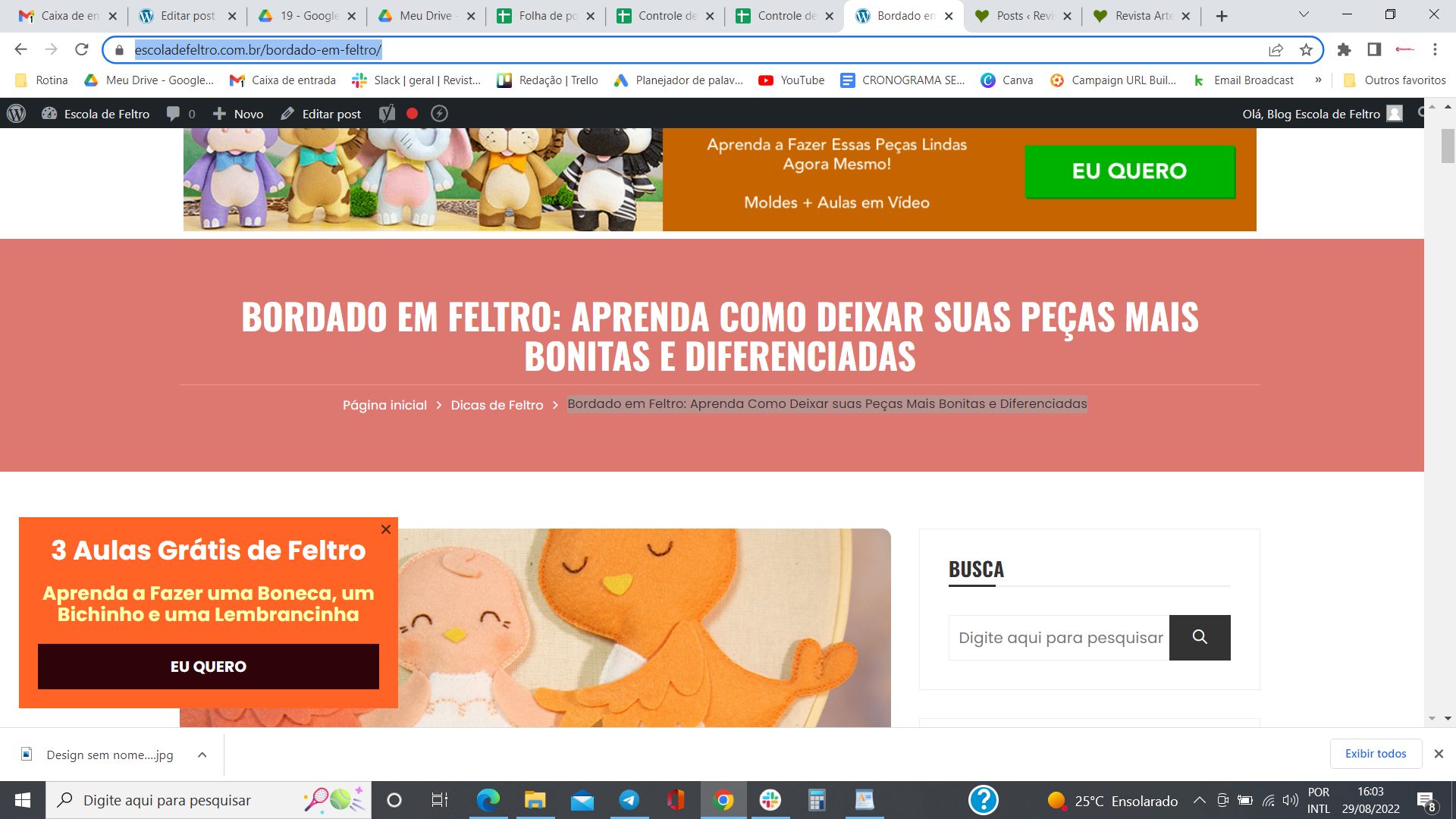
Task: Click Exibir todos downloads button
Action: pyautogui.click(x=1376, y=754)
